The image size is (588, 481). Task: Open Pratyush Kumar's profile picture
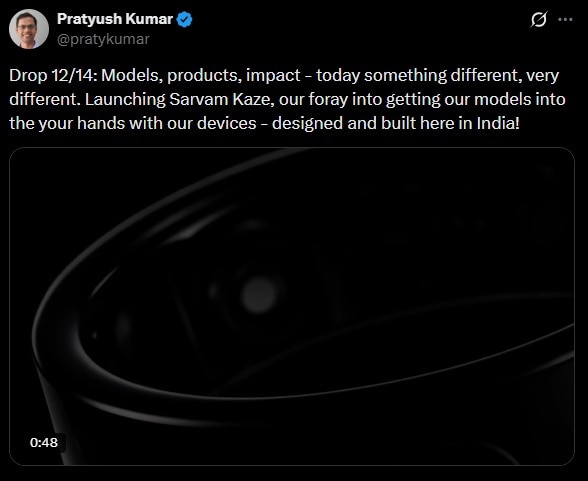29,29
